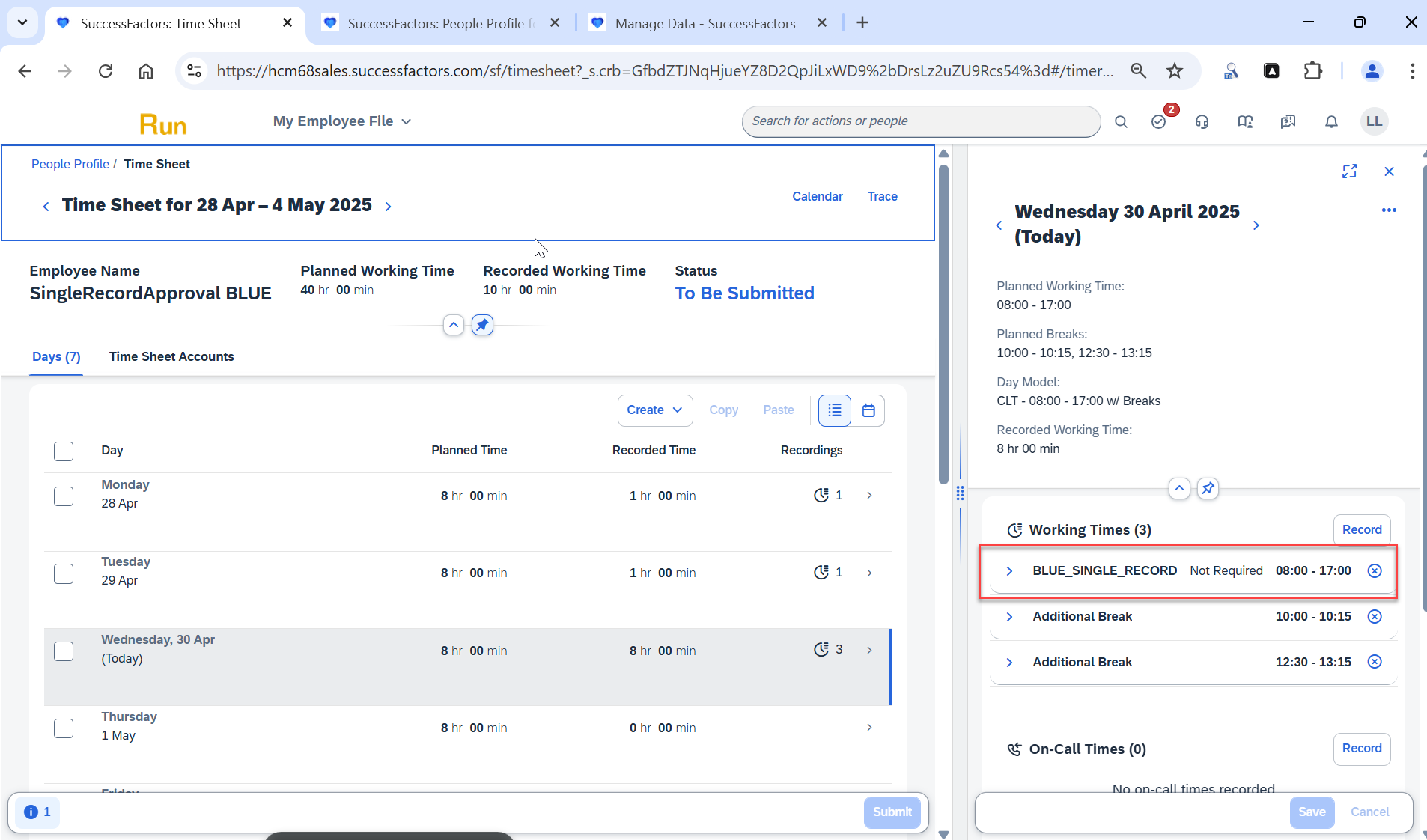Collapse the time sheet header section
The width and height of the screenshot is (1427, 840).
click(453, 325)
